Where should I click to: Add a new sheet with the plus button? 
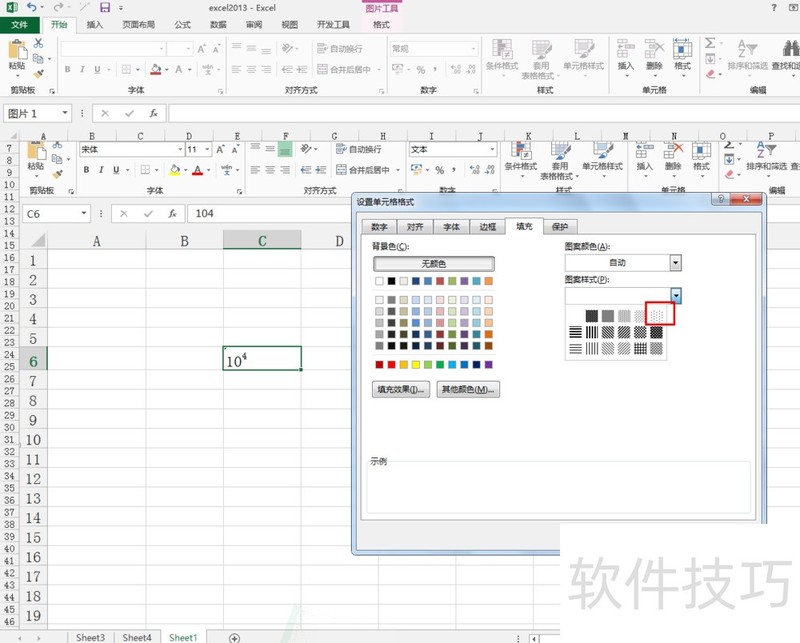point(234,638)
